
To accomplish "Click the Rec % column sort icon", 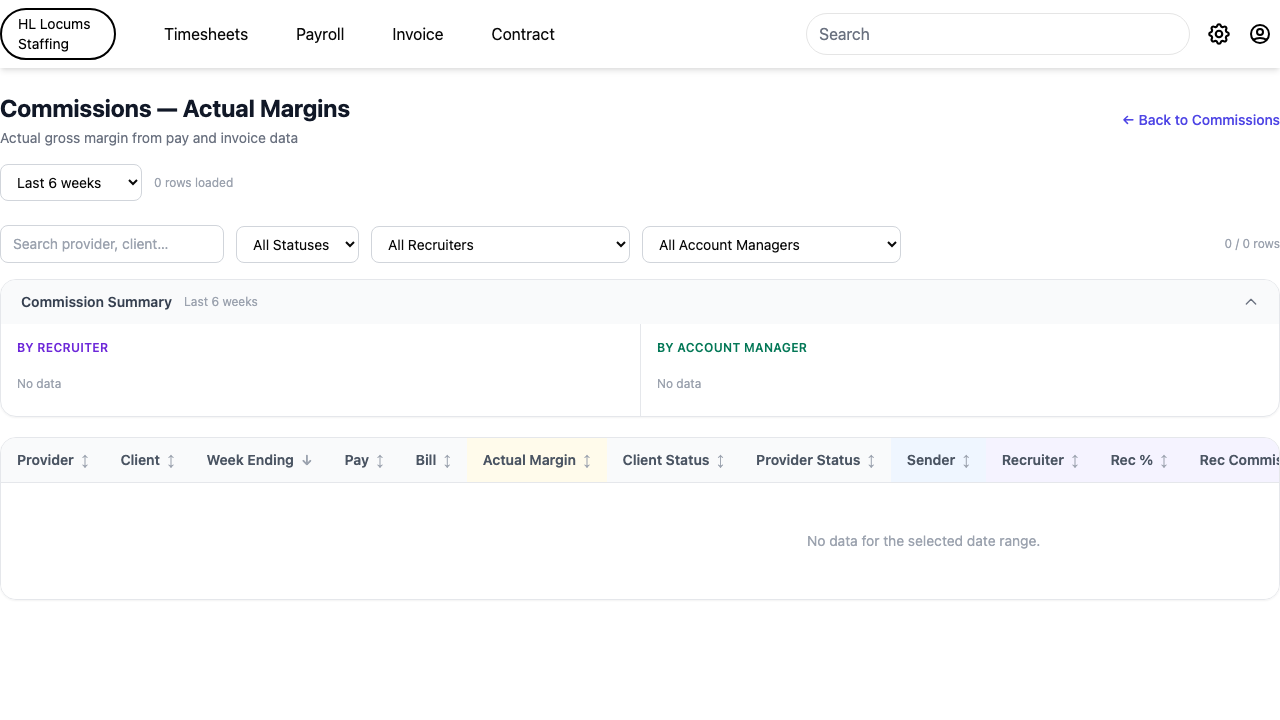I will [1164, 461].
